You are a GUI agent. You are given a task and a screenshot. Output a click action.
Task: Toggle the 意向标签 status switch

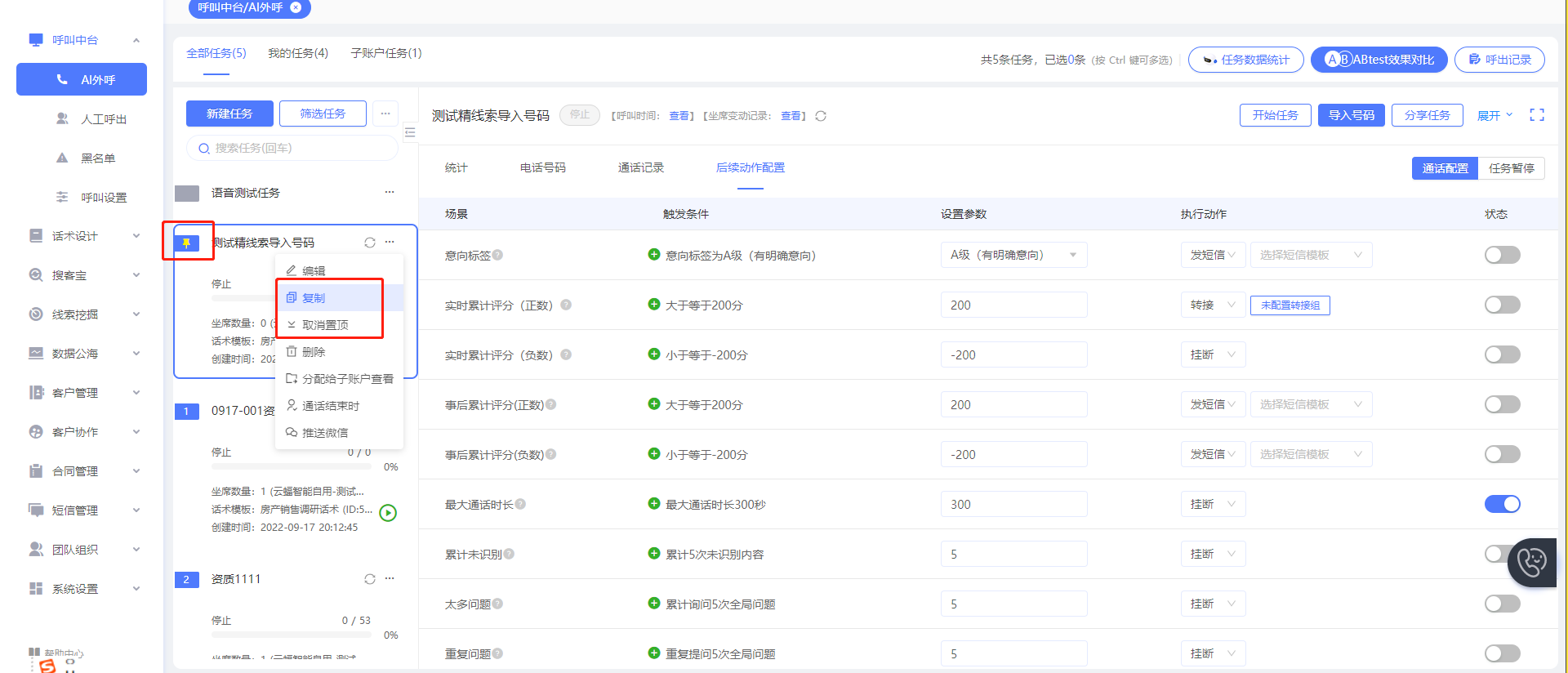[1503, 255]
